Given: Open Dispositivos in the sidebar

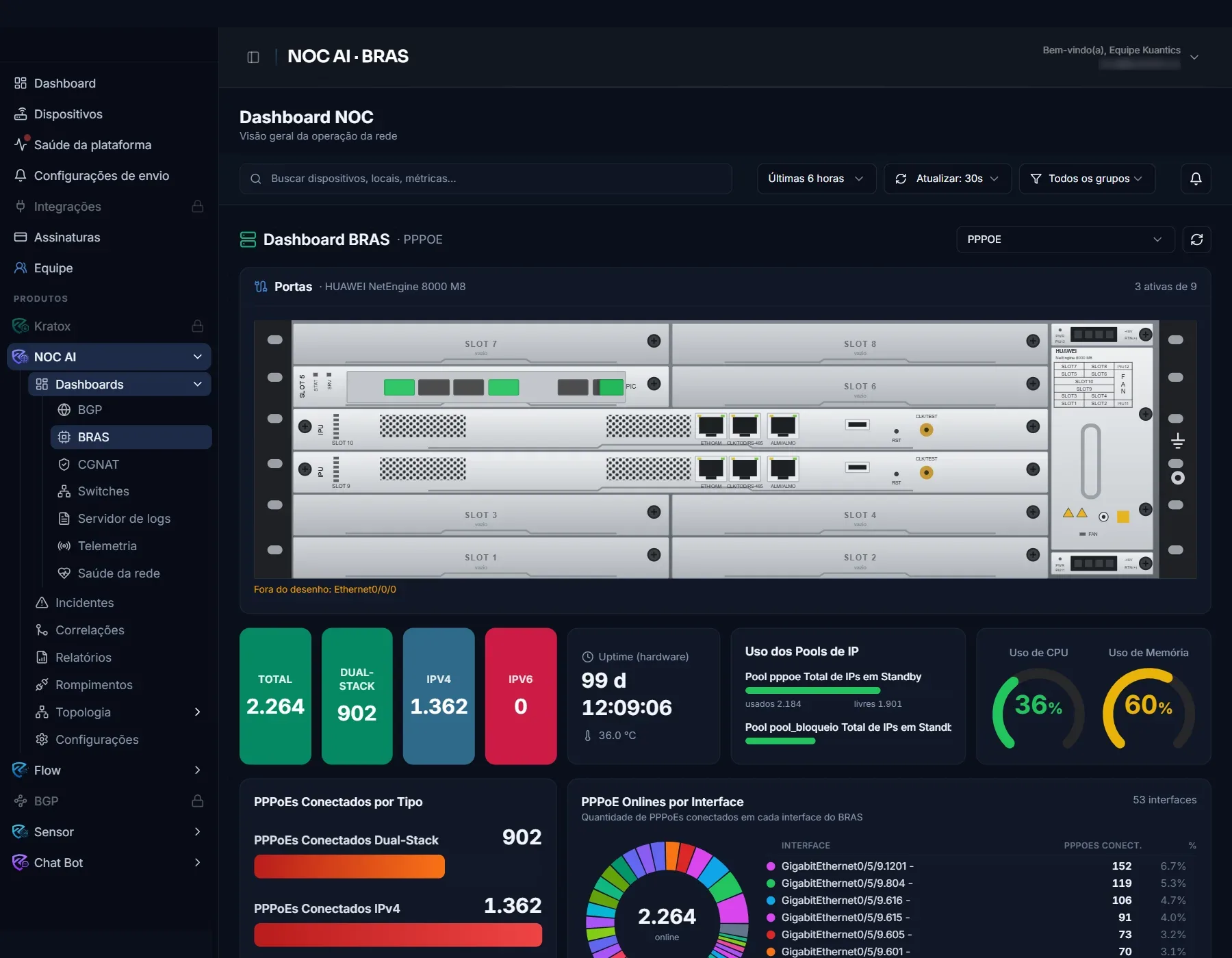Looking at the screenshot, I should click(x=109, y=114).
